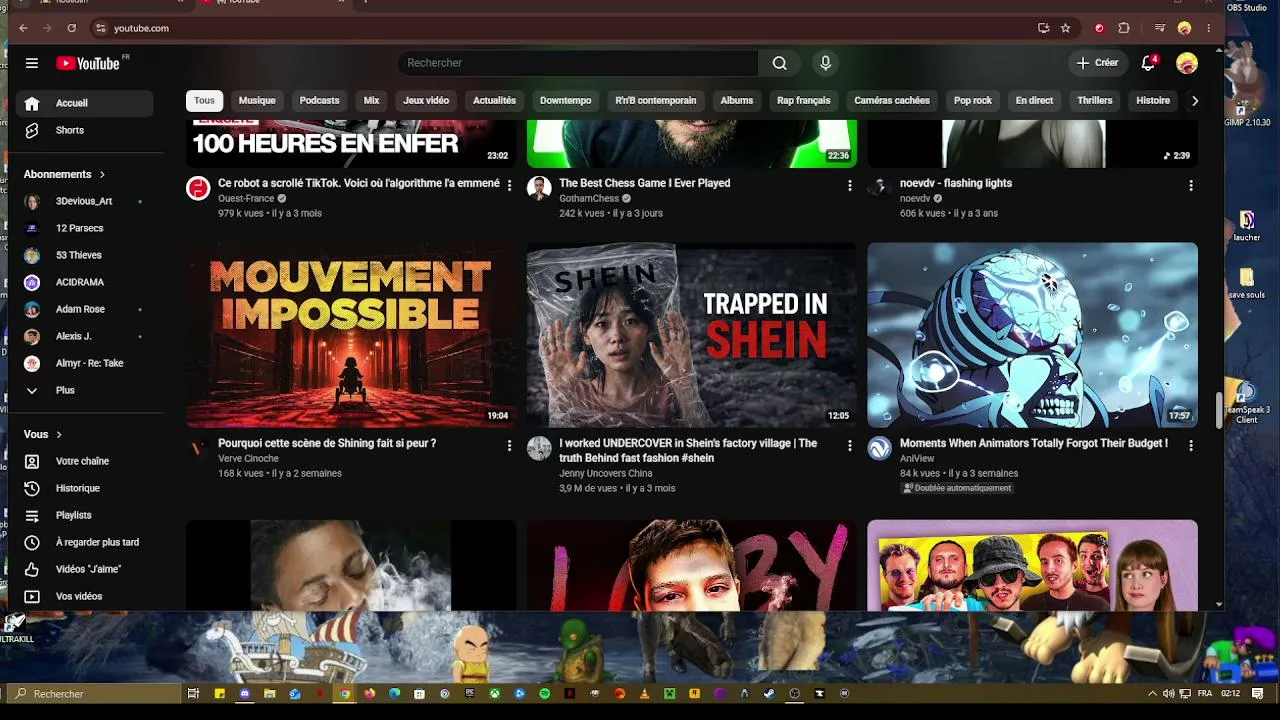Click the Chrome address bar
This screenshot has width=1280, height=720.
point(560,28)
